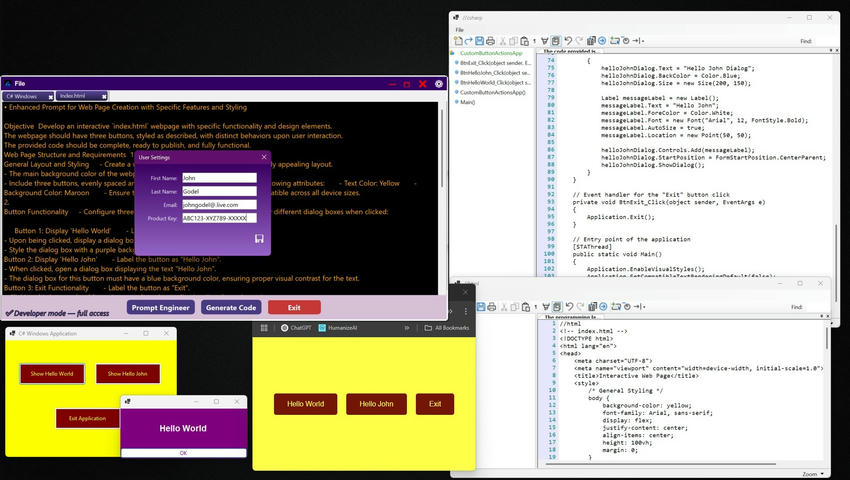The height and width of the screenshot is (480, 850).
Task: Show more bookmarks using the double chevron
Action: [406, 327]
